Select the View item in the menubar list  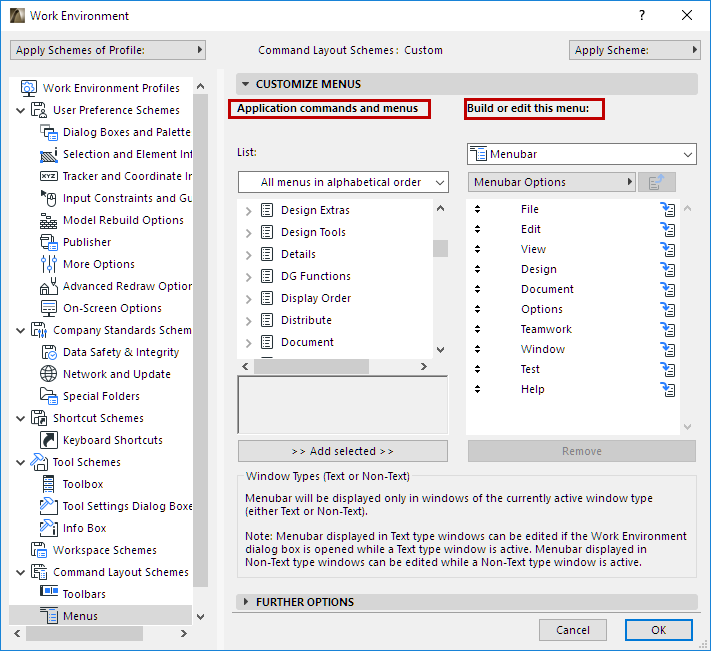[x=533, y=249]
